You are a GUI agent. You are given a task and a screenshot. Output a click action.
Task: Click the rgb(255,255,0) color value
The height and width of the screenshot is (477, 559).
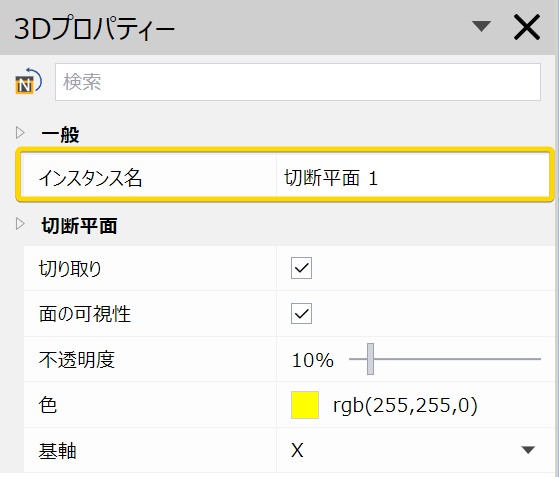pyautogui.click(x=405, y=406)
